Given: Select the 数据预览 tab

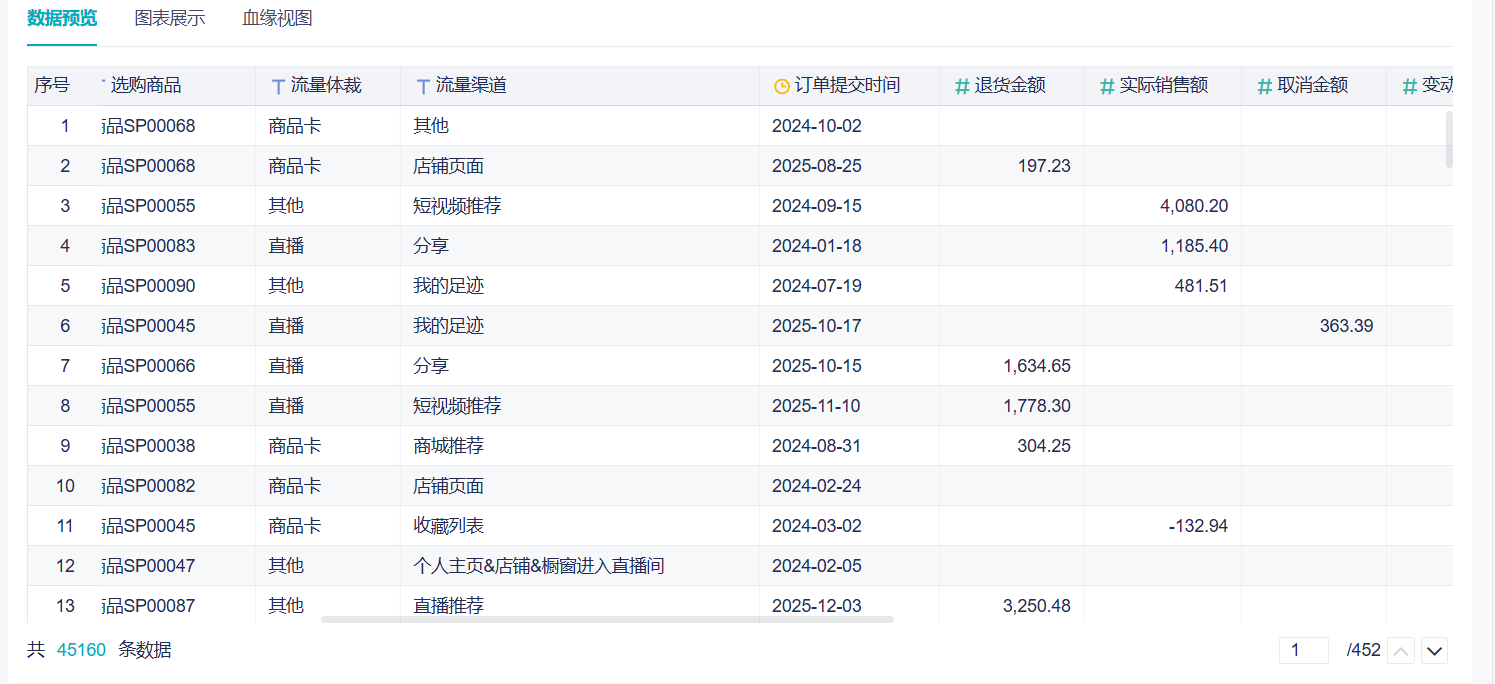Looking at the screenshot, I should (x=61, y=18).
